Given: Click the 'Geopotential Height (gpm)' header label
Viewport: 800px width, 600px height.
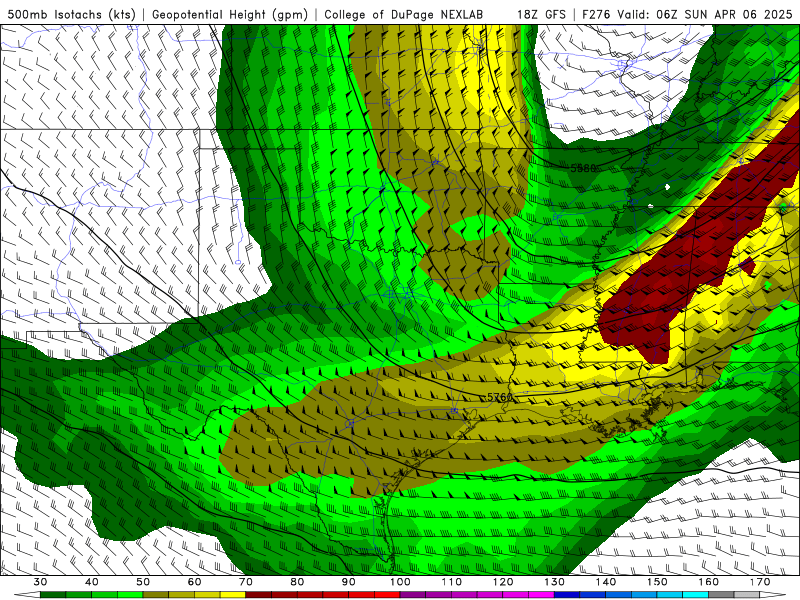Looking at the screenshot, I should [230, 14].
